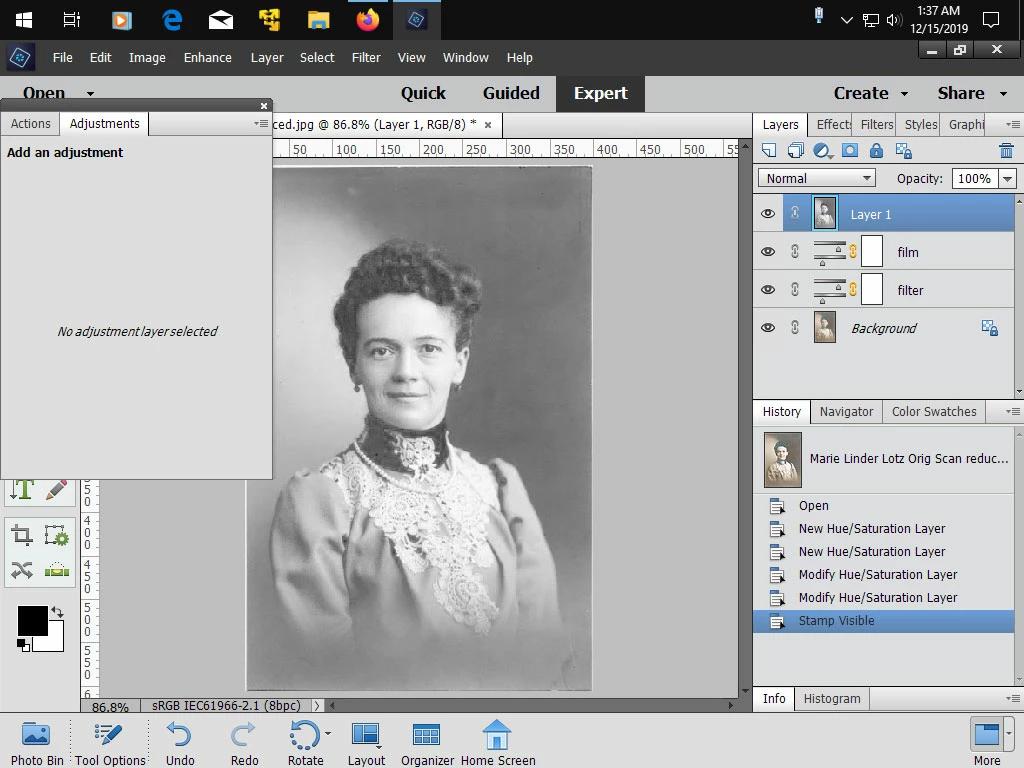Create a new group icon in Layers
The height and width of the screenshot is (768, 1024).
pos(795,151)
